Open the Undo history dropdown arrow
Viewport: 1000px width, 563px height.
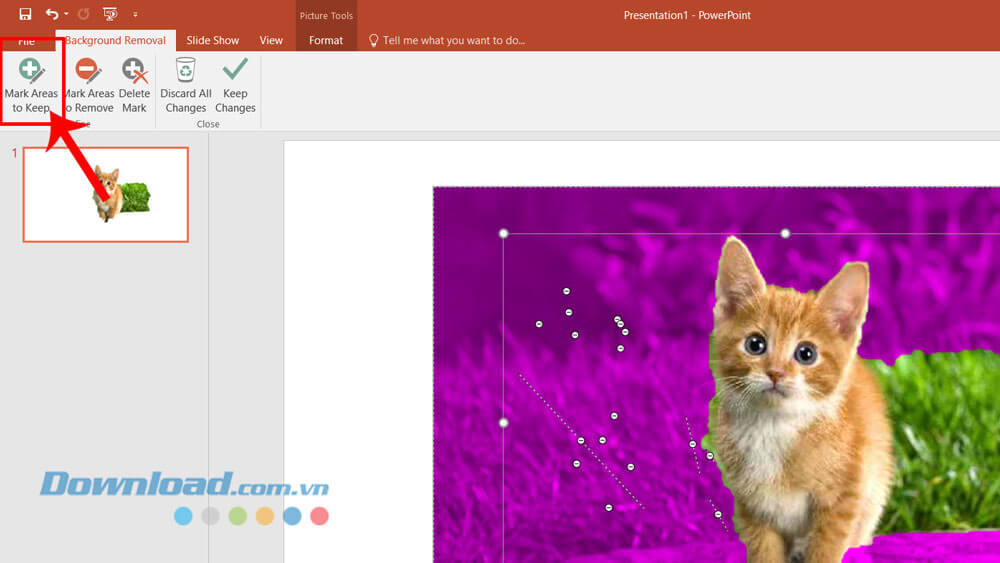[x=66, y=15]
